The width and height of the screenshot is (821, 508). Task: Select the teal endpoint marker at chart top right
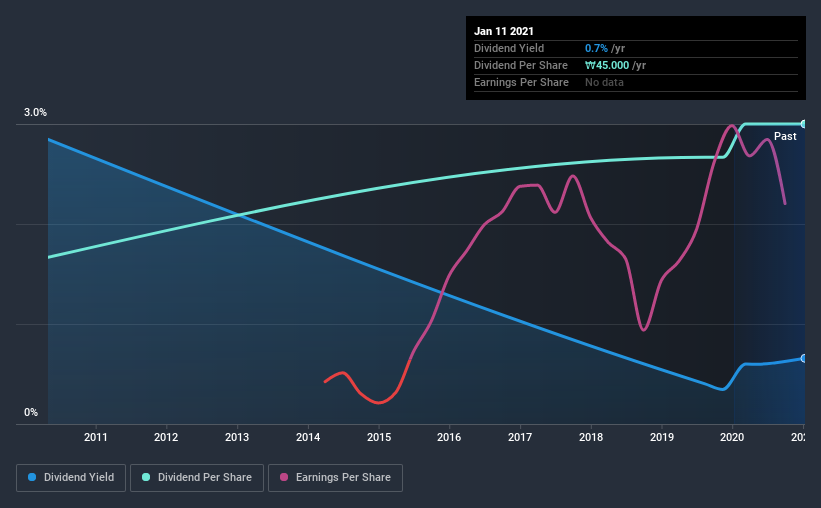(804, 124)
